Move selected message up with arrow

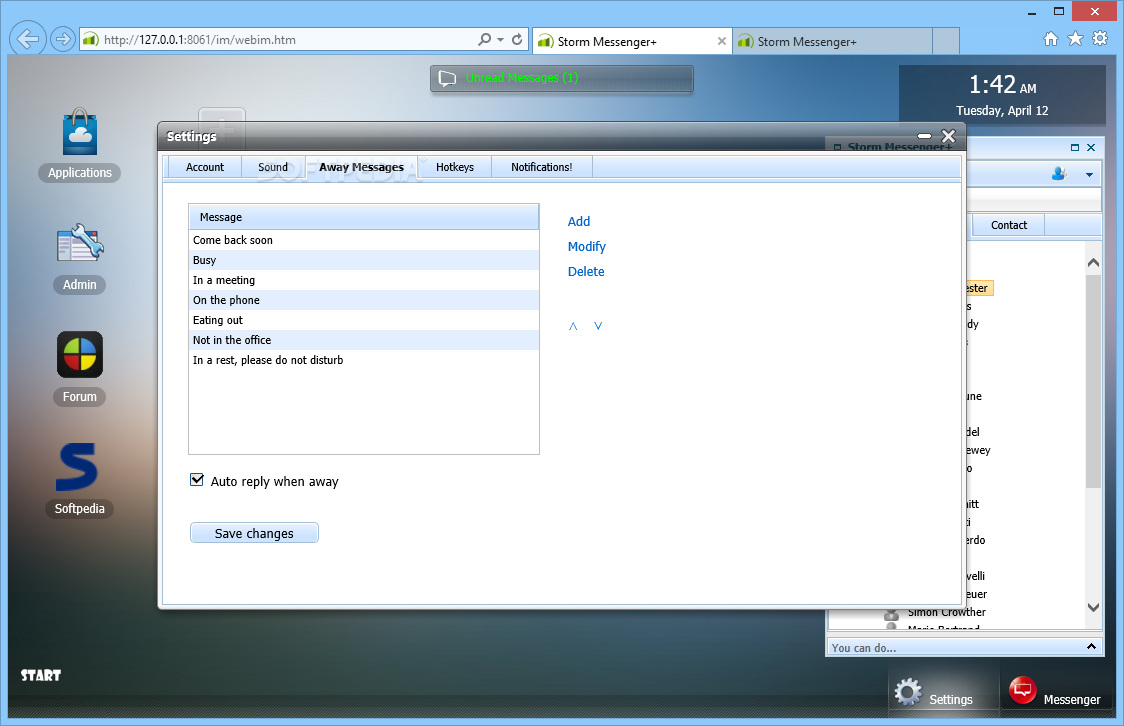pos(573,326)
